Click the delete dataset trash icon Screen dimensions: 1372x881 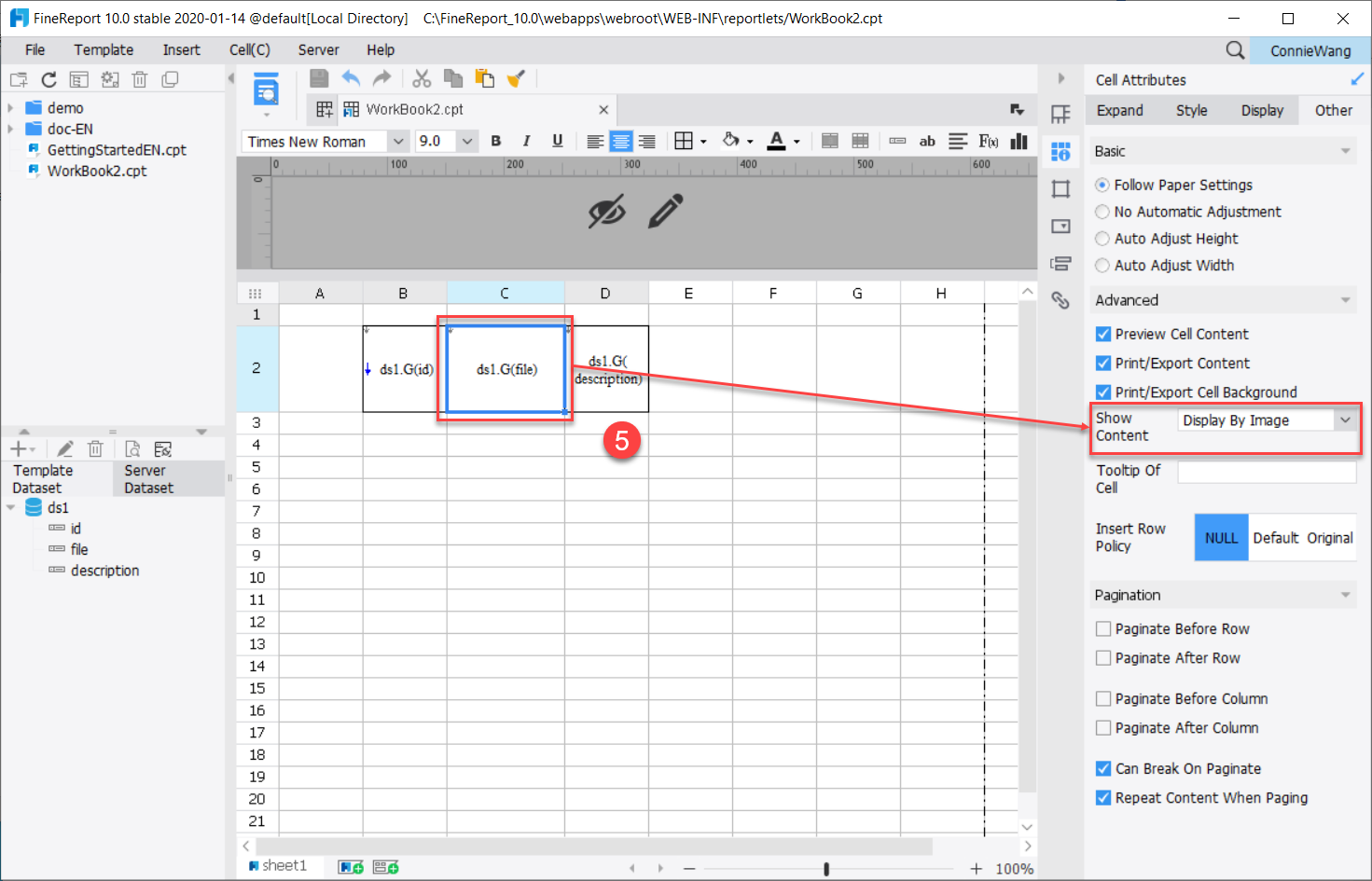click(x=95, y=448)
